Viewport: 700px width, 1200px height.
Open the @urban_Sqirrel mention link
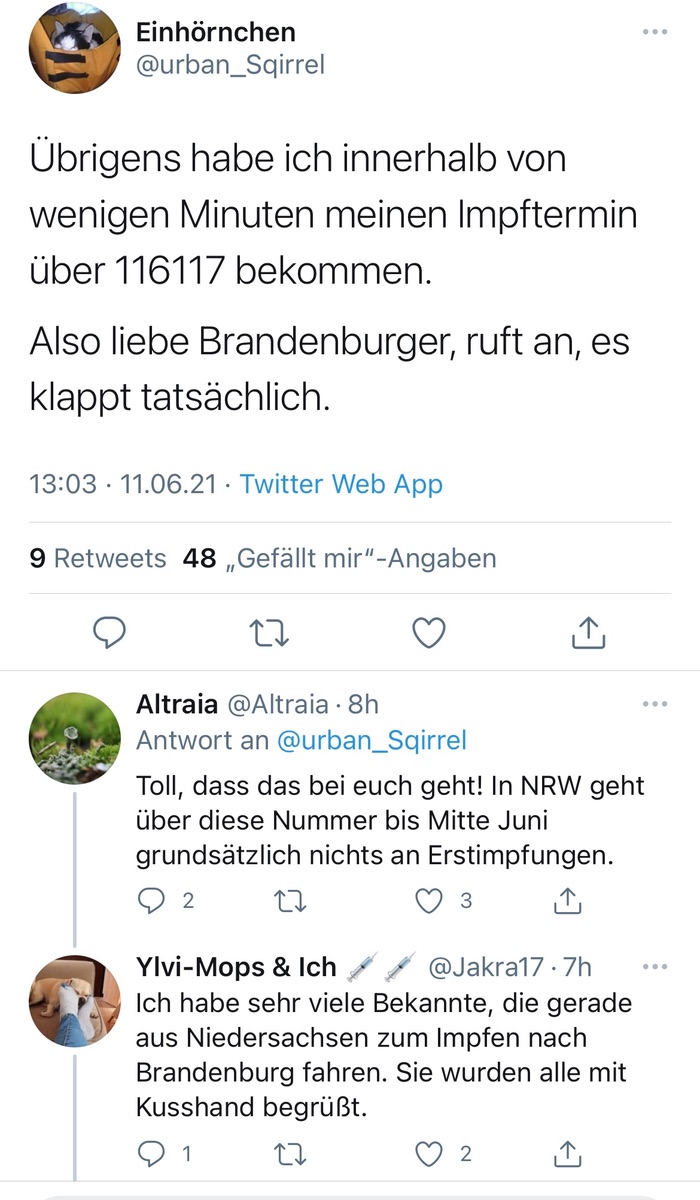pos(371,741)
